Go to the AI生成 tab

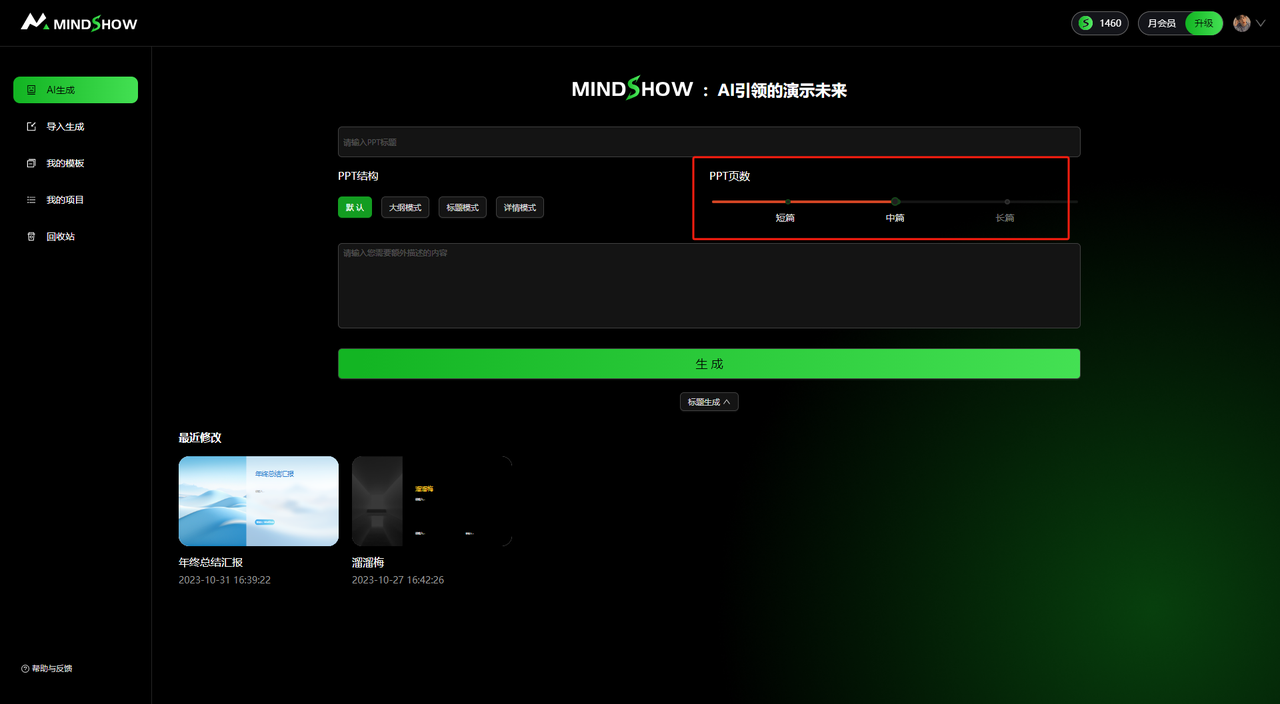pyautogui.click(x=75, y=89)
